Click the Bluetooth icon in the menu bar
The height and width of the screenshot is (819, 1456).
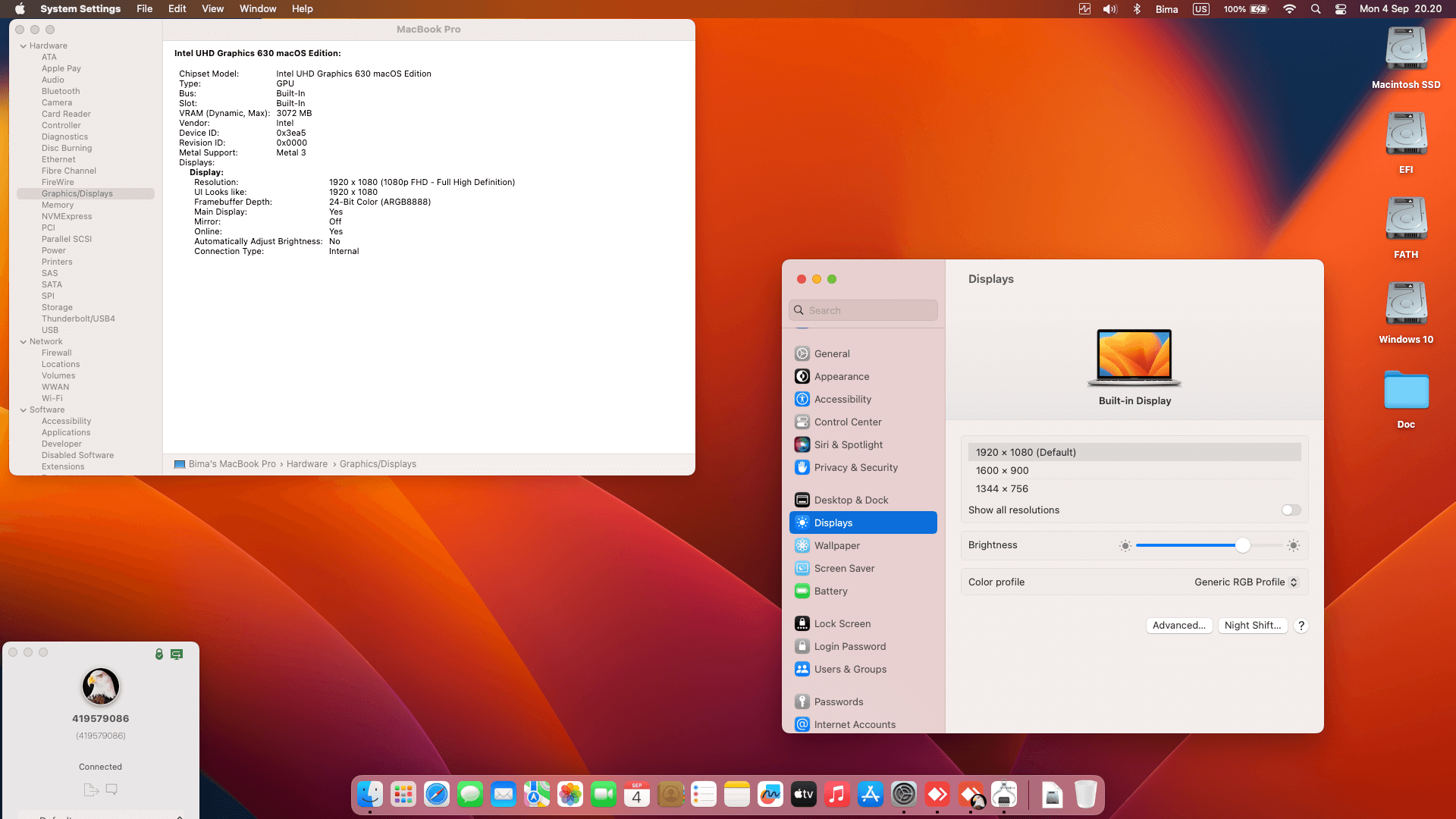(x=1137, y=9)
